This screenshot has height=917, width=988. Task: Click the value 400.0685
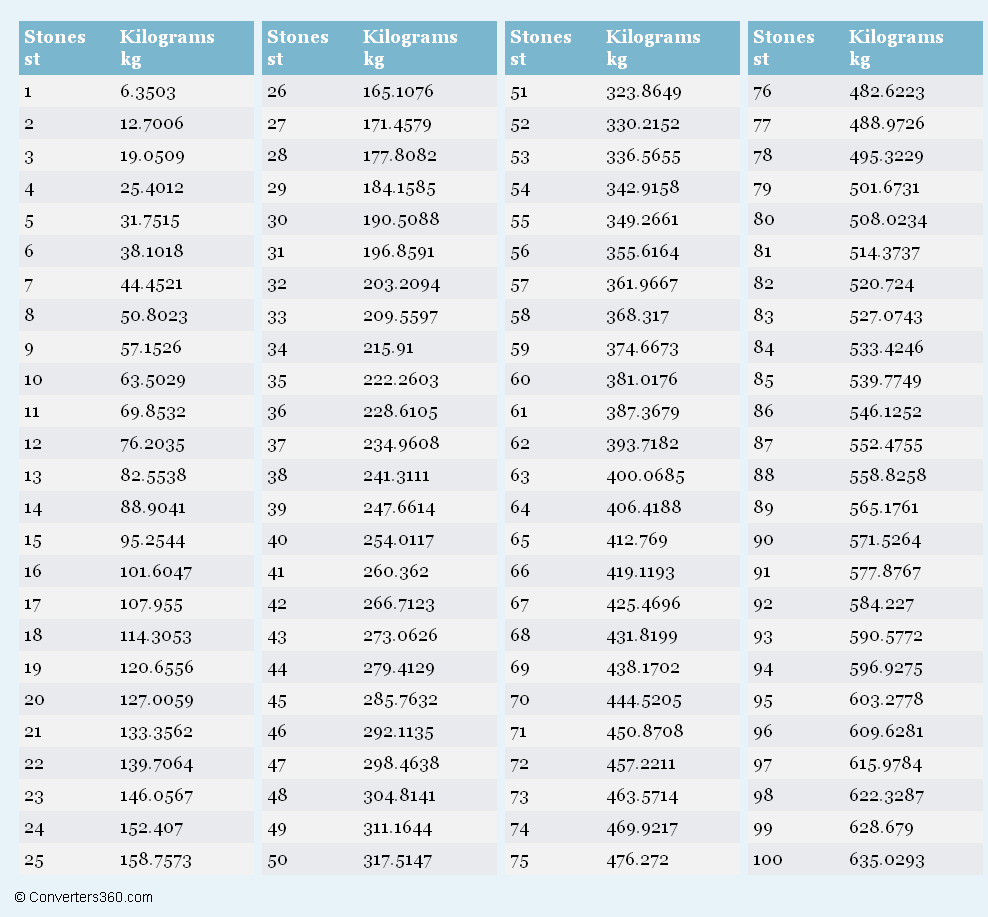645,476
